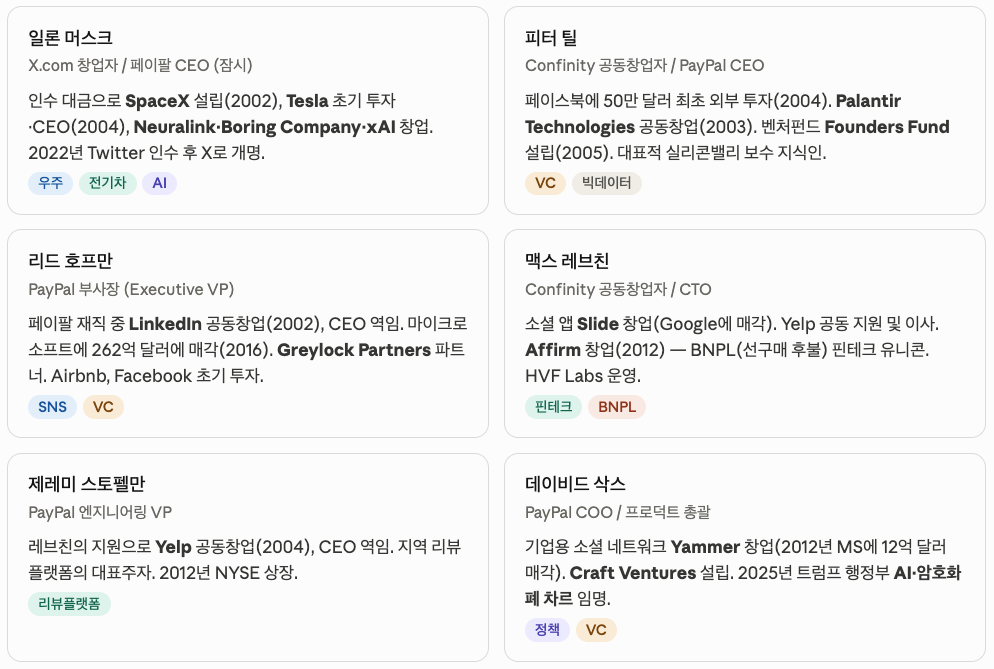Click the AI tag under 일론 머스크

point(160,183)
